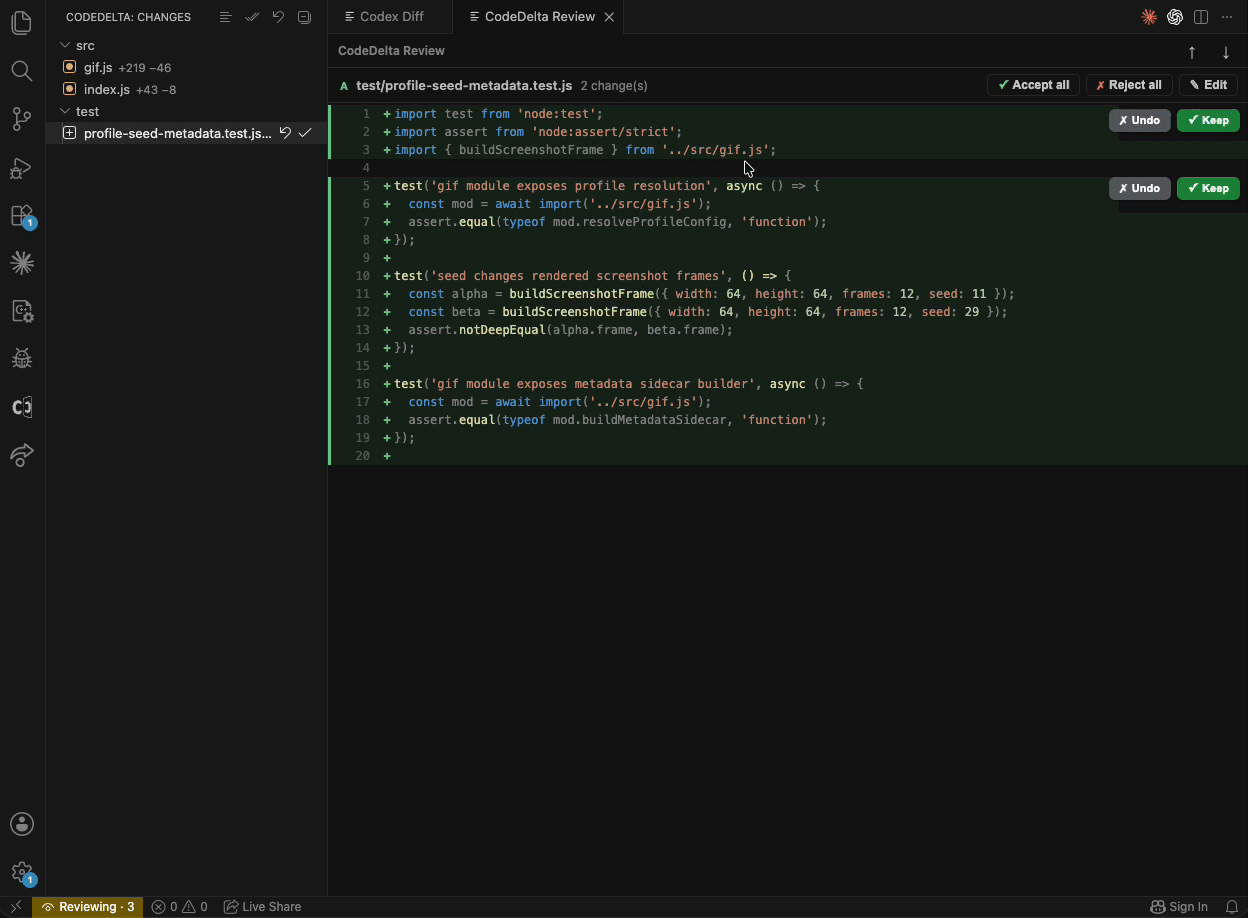Screen dimensions: 1248x918
Task: Go to next change with down arrow
Action: point(1226,52)
